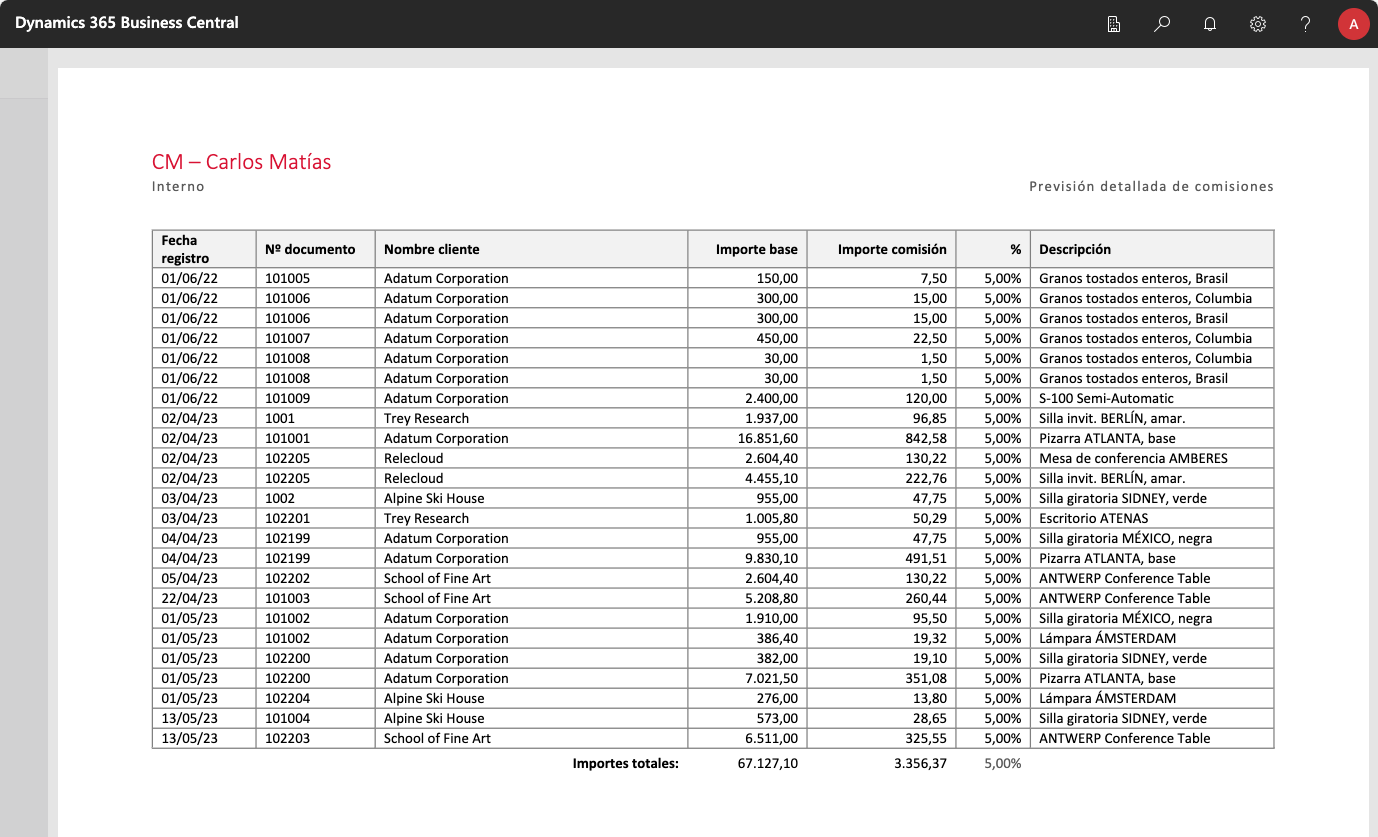Select document number 1002
The height and width of the screenshot is (837, 1378).
[x=280, y=498]
